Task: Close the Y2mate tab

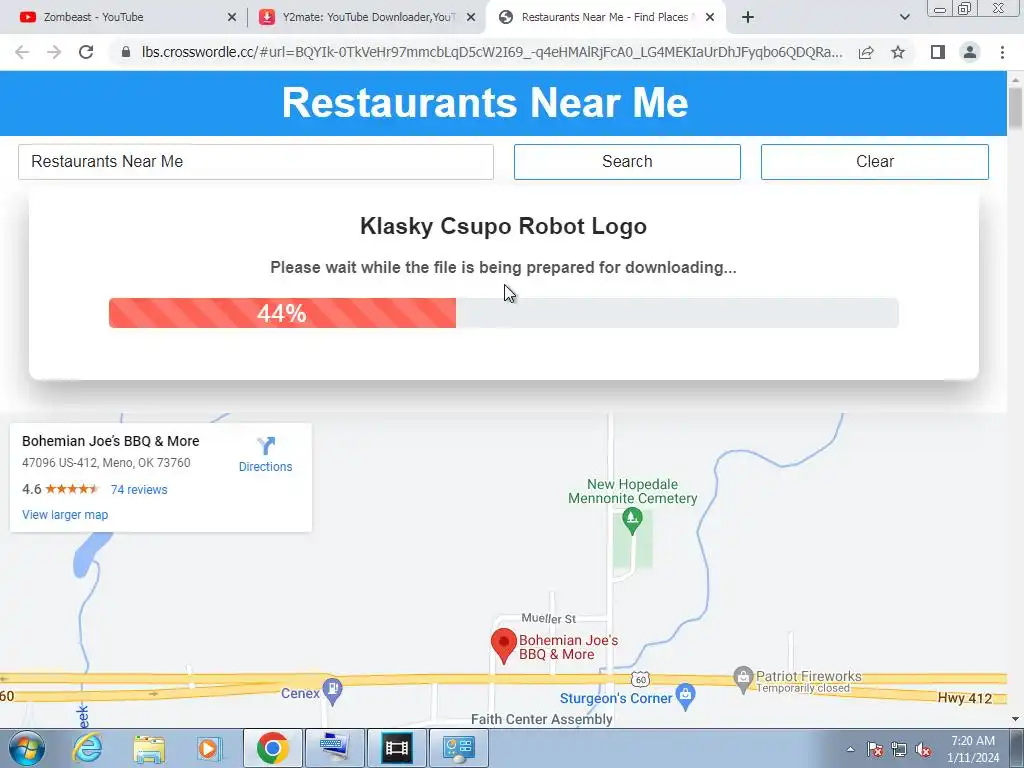Action: click(x=471, y=18)
